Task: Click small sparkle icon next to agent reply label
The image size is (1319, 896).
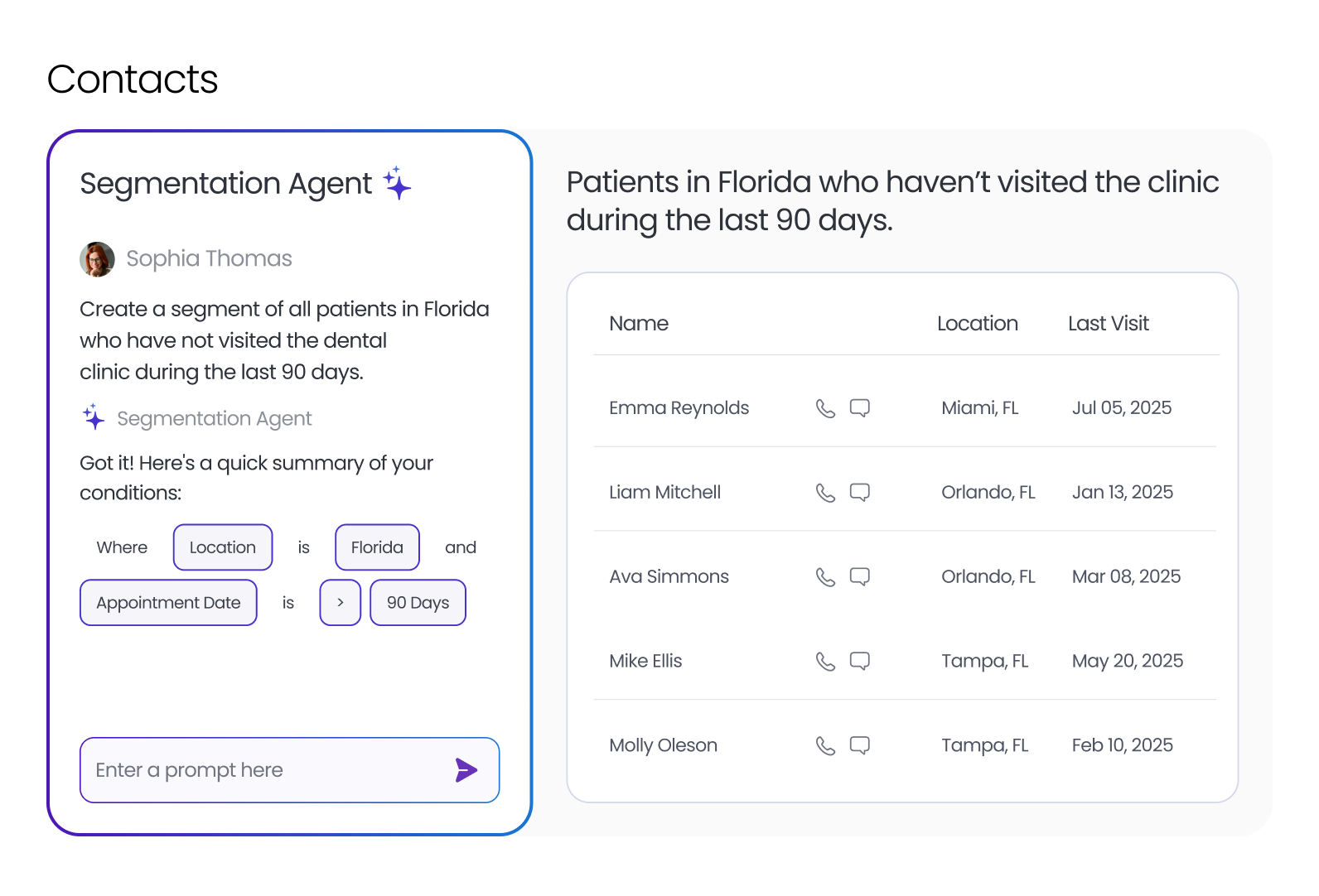Action: pyautogui.click(x=94, y=417)
